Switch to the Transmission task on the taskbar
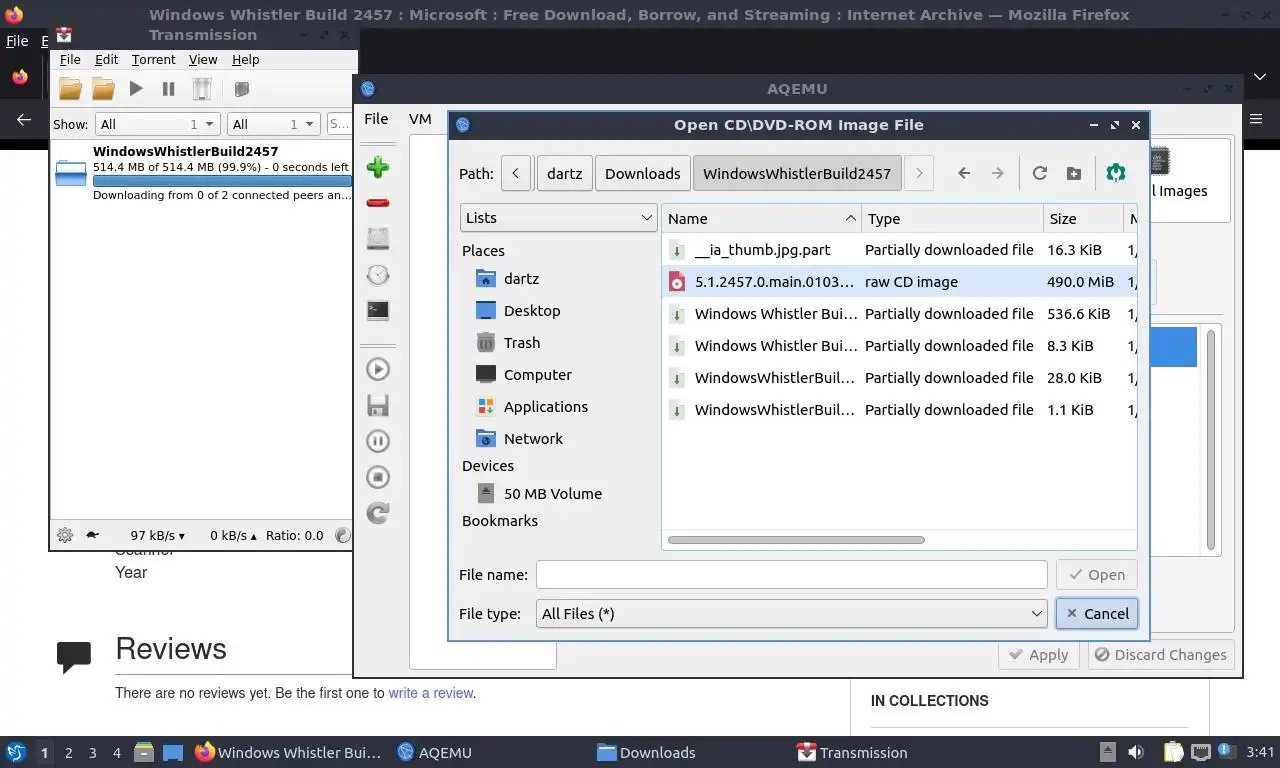This screenshot has width=1280, height=768. coord(852,752)
